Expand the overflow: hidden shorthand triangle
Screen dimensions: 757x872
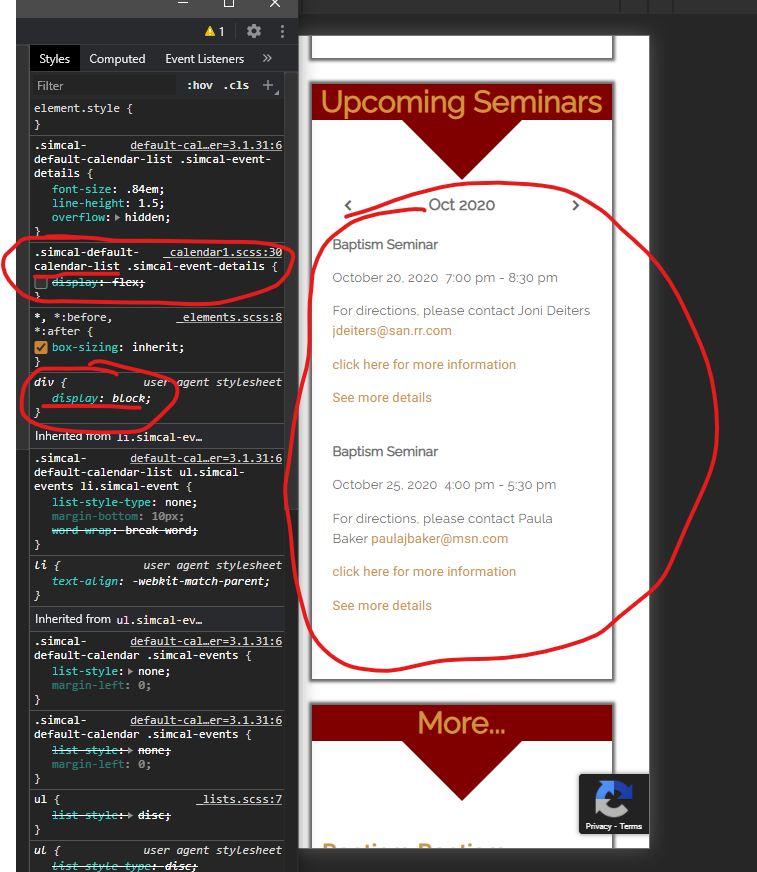[x=118, y=217]
